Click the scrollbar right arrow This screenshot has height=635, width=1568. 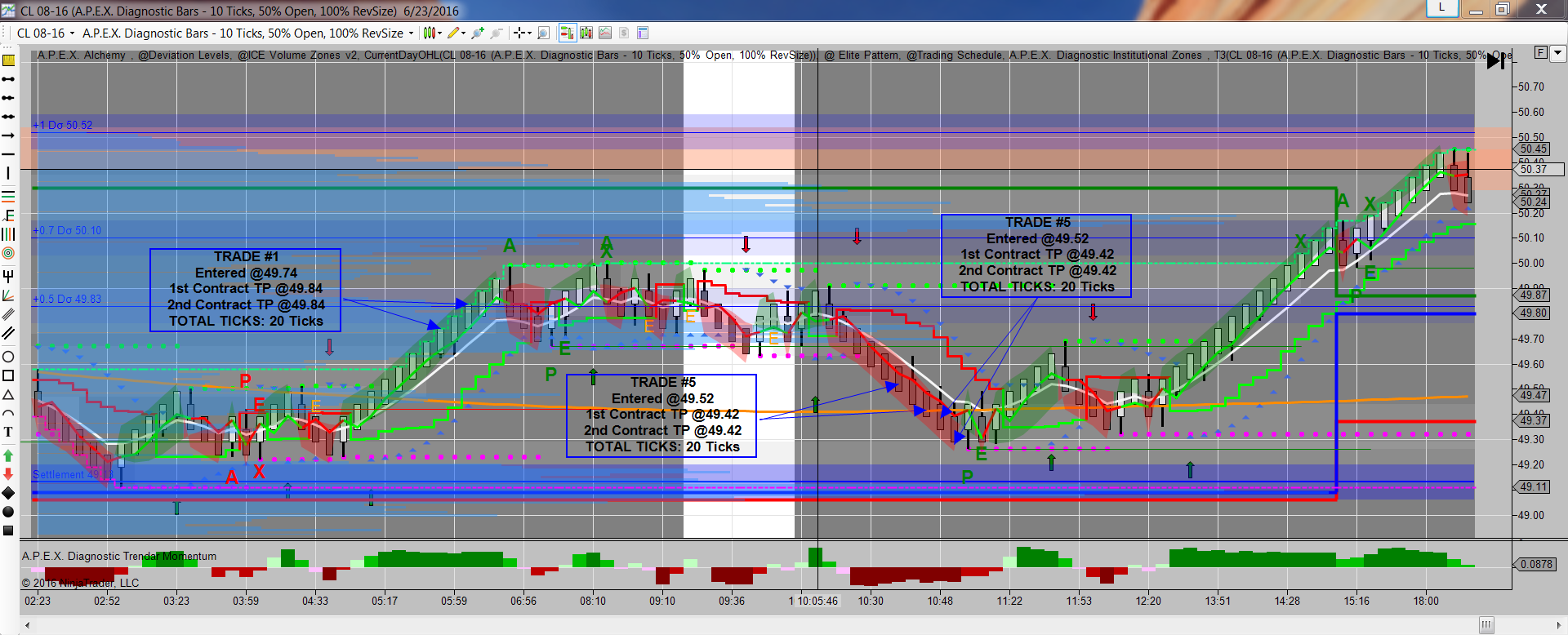(x=1559, y=625)
